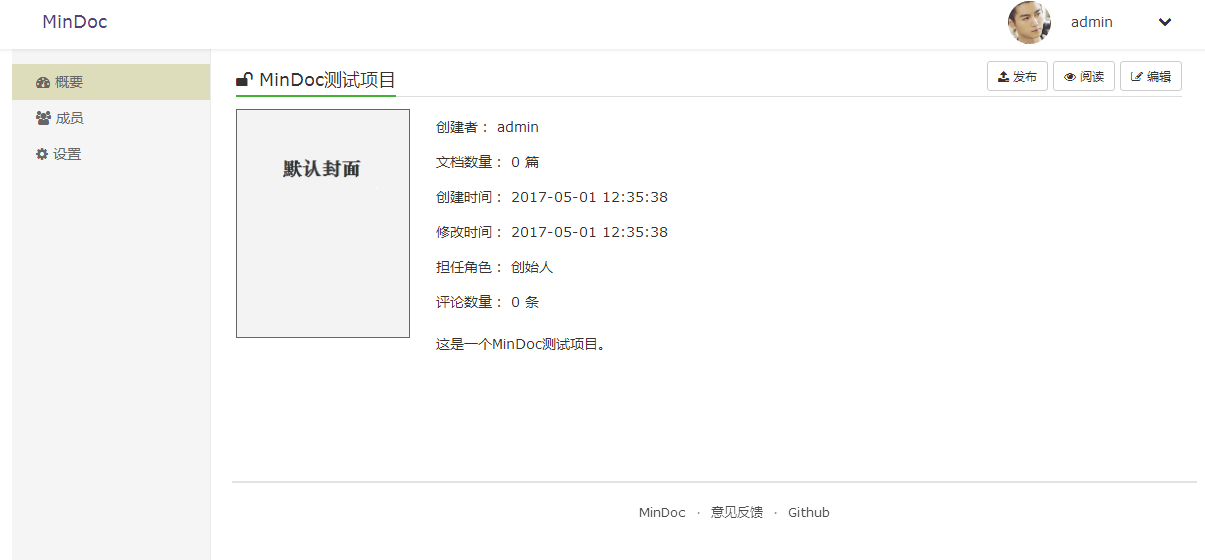This screenshot has width=1205, height=560.
Task: Click the MinDoc link in the footer
Action: click(x=662, y=513)
